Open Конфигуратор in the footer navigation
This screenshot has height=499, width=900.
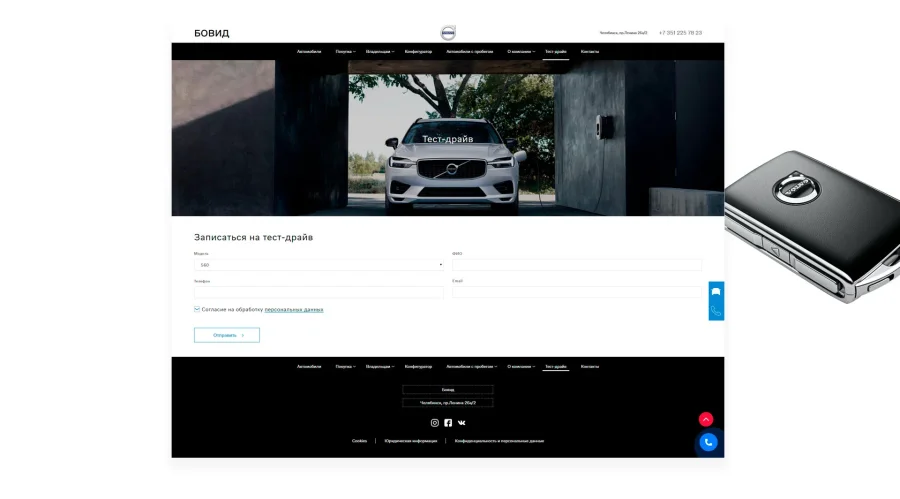pyautogui.click(x=418, y=366)
